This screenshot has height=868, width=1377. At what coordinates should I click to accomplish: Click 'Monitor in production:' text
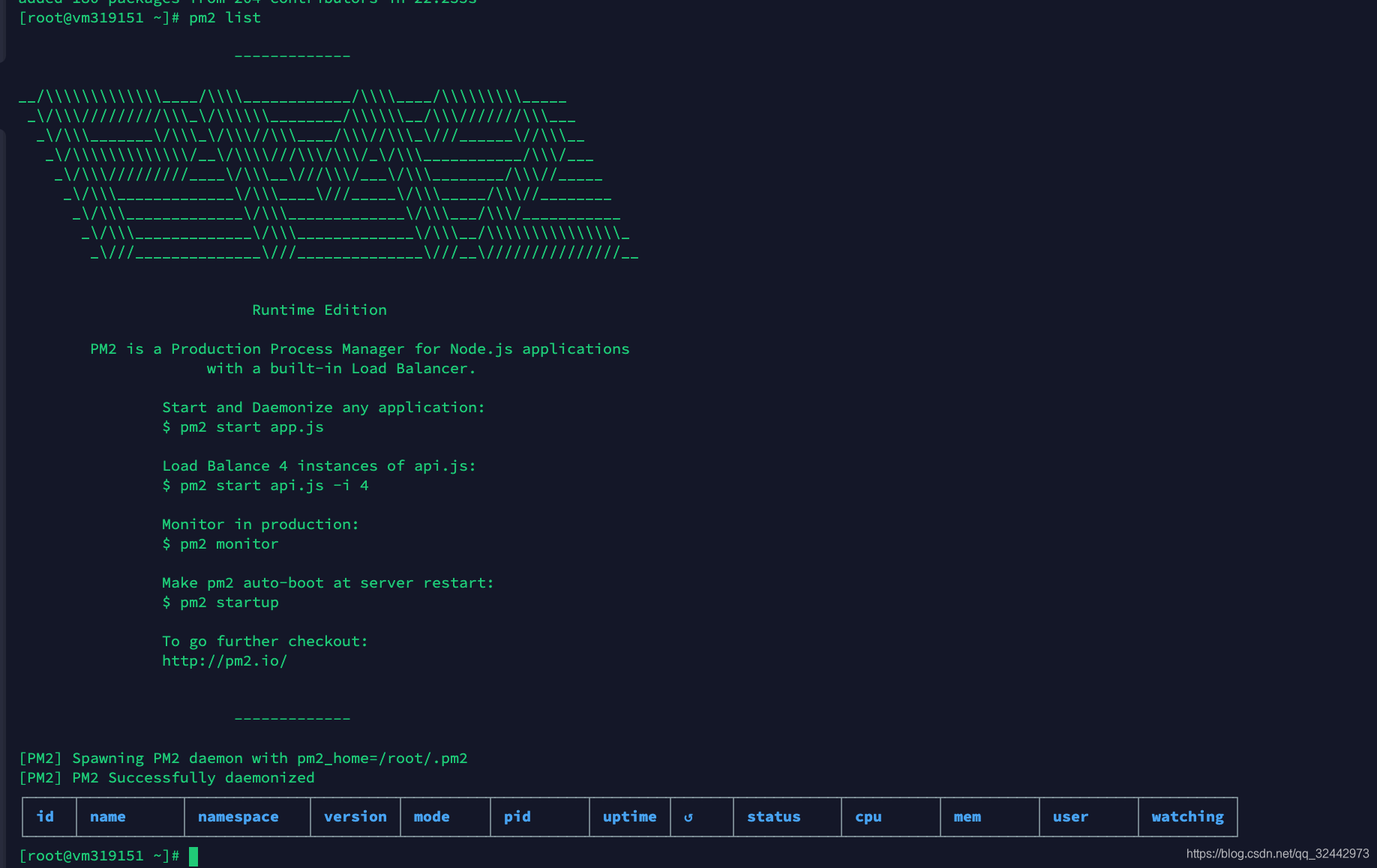click(261, 525)
